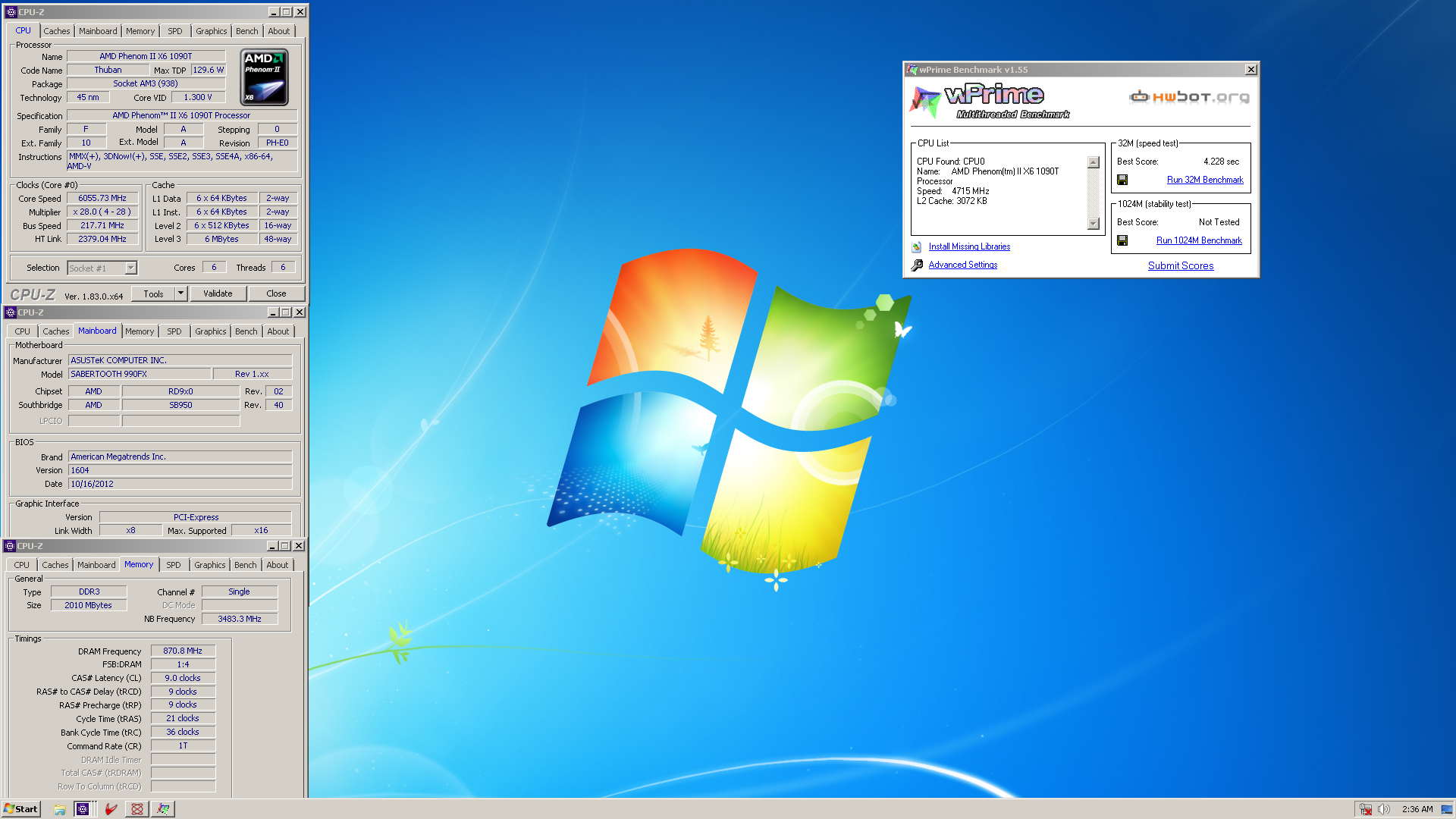
Task: Click the wPrime title bar icon
Action: (912, 70)
